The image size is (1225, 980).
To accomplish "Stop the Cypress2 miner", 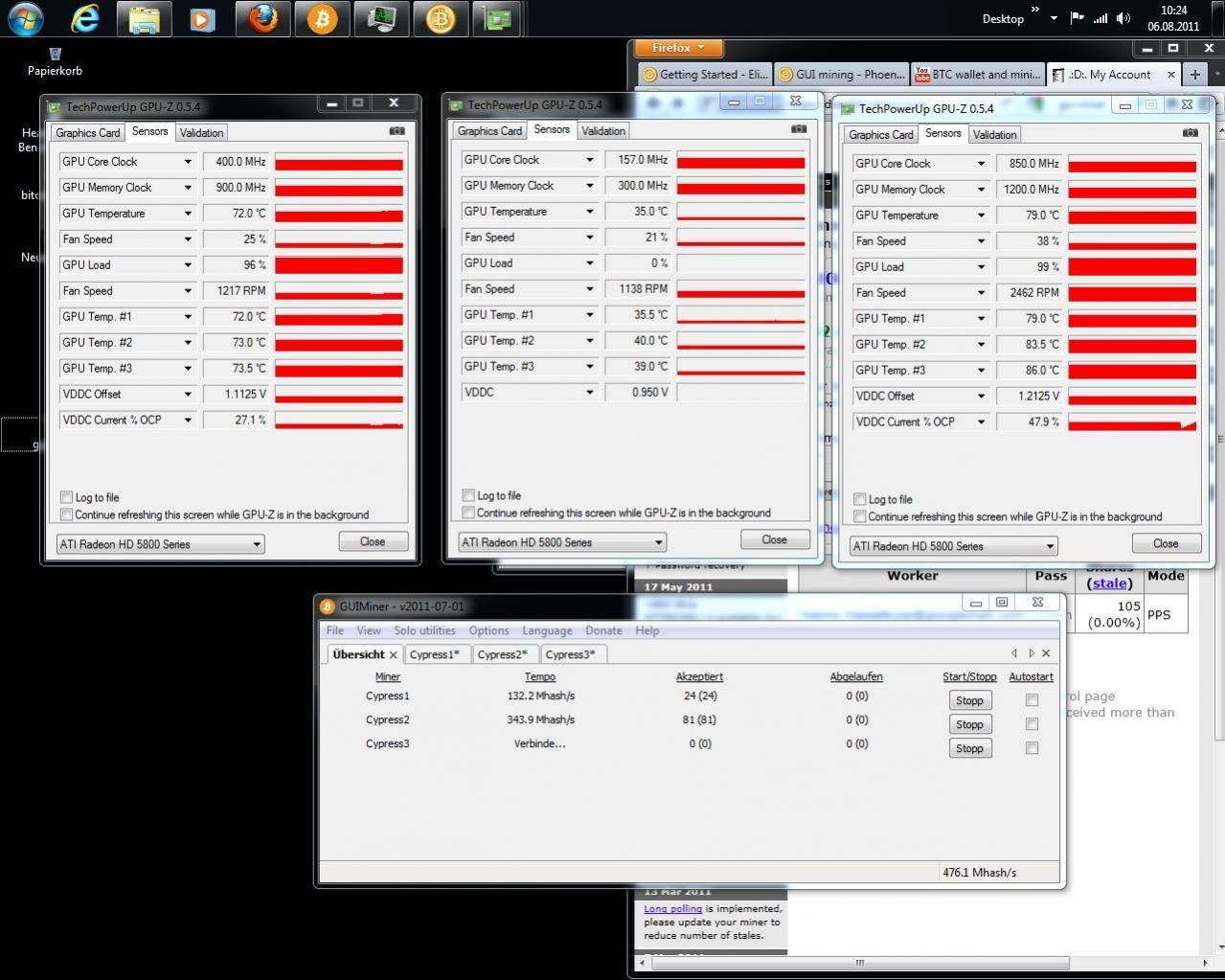I will pyautogui.click(x=969, y=725).
